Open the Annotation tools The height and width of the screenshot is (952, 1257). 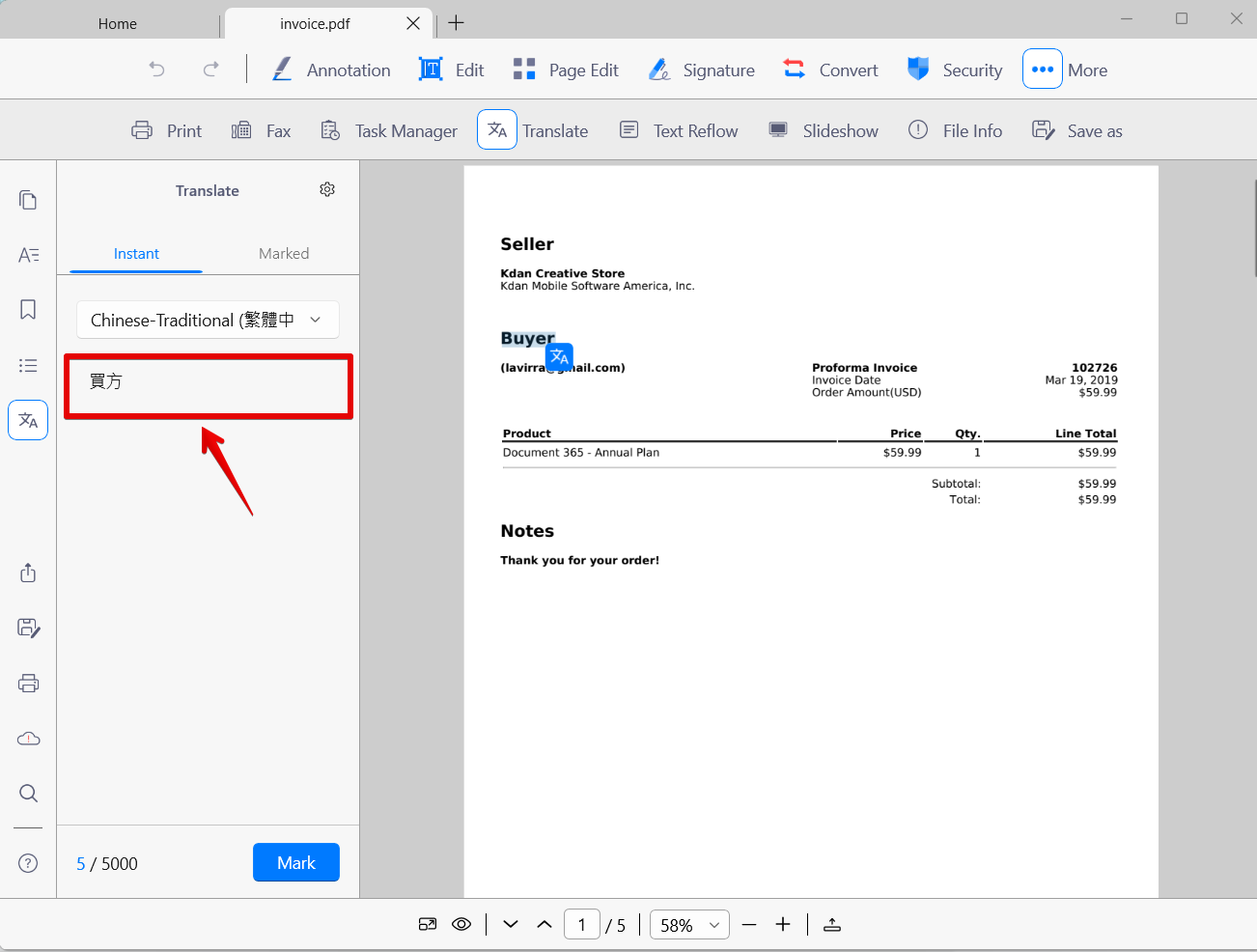pos(331,70)
